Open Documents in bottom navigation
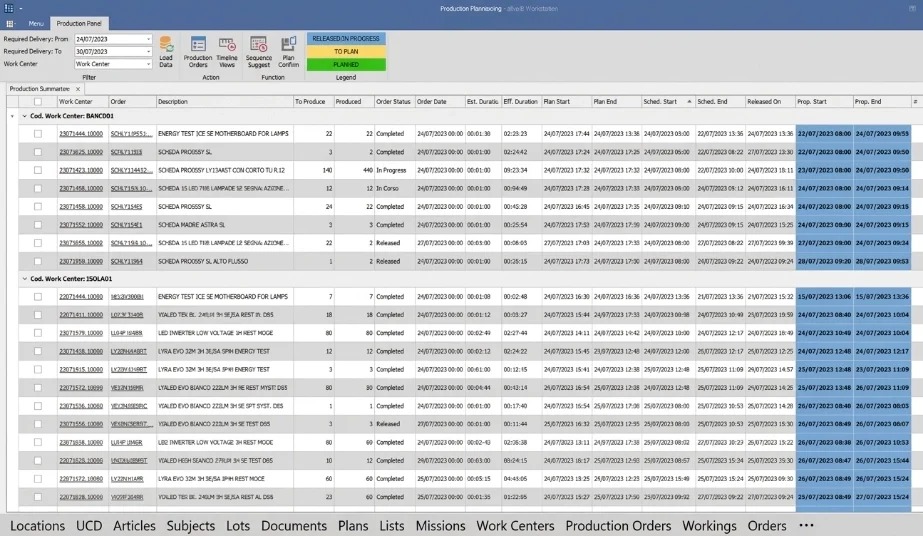 pos(294,526)
